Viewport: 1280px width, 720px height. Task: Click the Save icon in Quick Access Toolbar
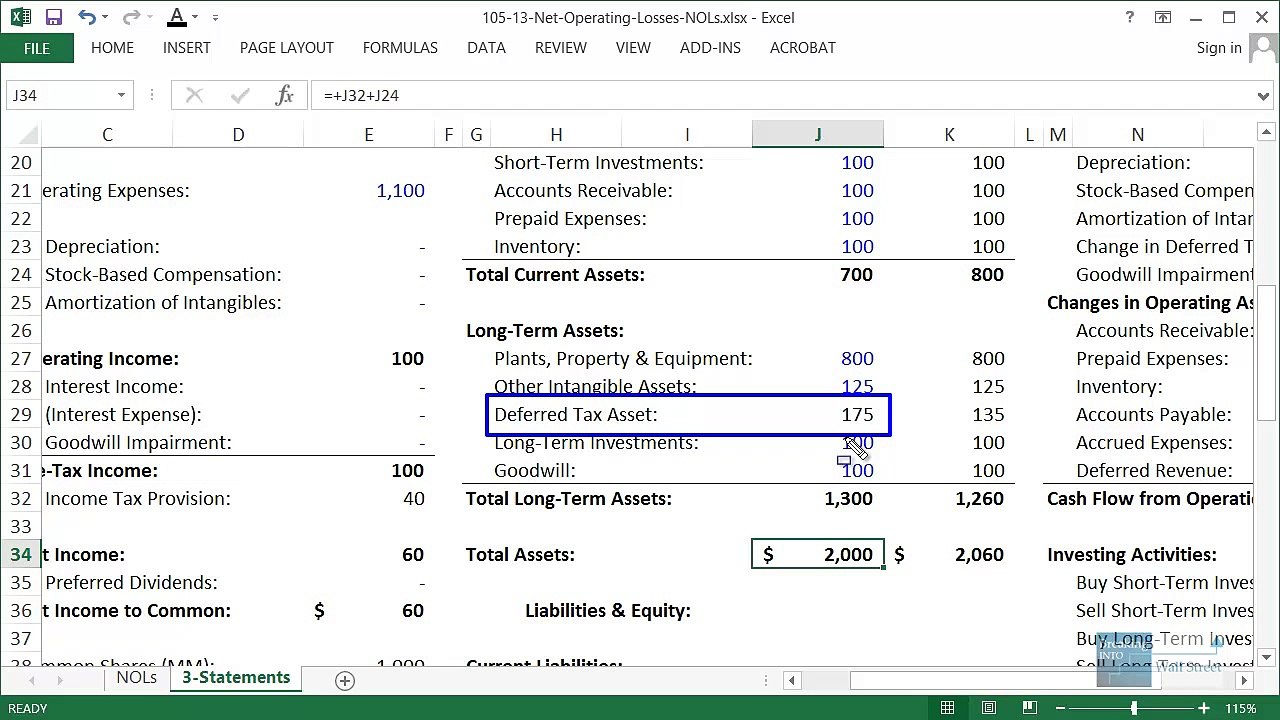(x=54, y=17)
